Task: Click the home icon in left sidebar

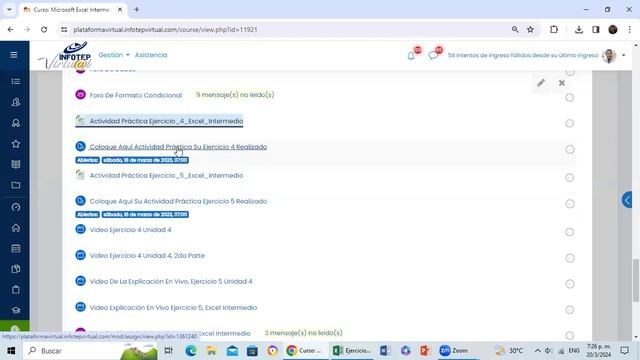Action: [16, 228]
